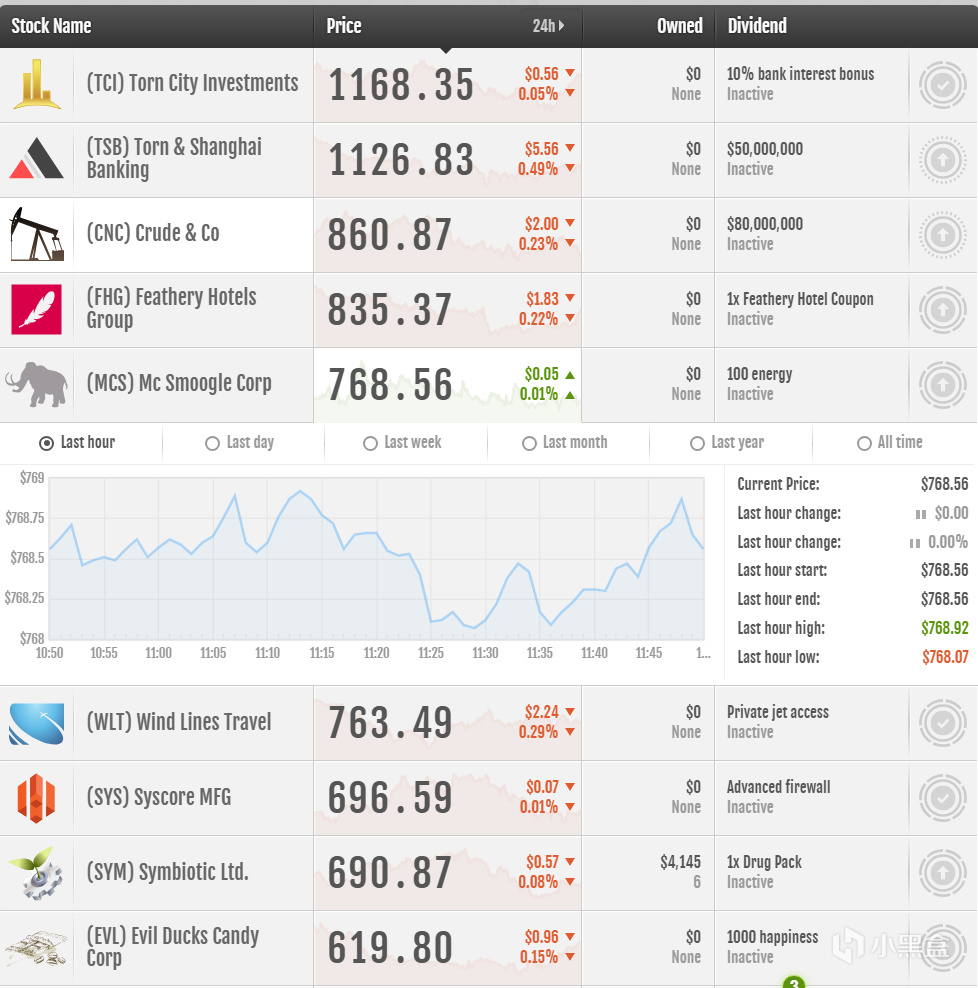Click the 10% bank interest bonus dividend
978x988 pixels.
click(x=800, y=74)
